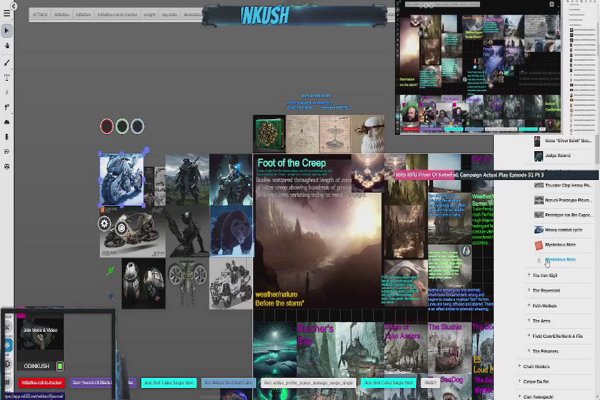Open the bottom icon in left toolbar
Screen dimensions: 600x400
click(7, 167)
